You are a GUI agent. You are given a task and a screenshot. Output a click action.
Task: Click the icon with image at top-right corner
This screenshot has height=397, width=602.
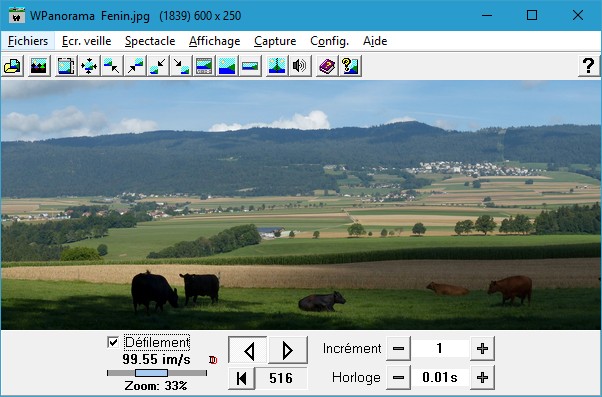(x=135, y=66)
